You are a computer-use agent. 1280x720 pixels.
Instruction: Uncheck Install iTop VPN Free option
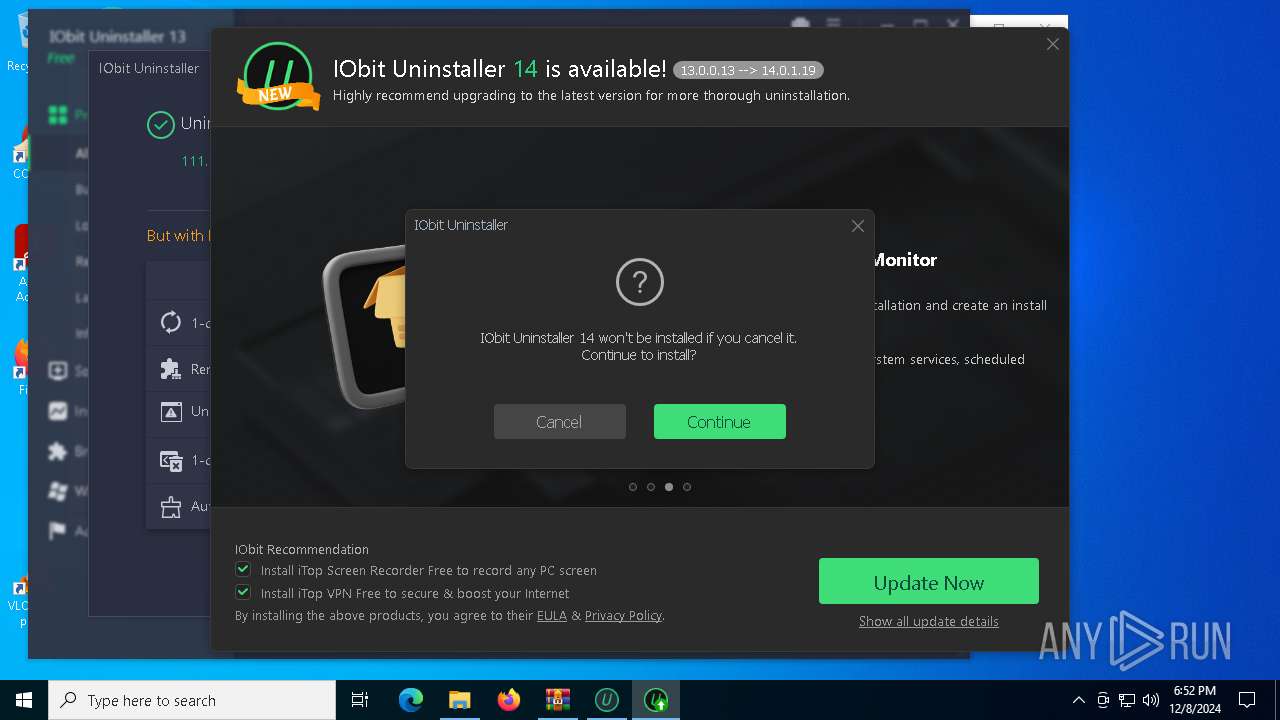point(243,592)
